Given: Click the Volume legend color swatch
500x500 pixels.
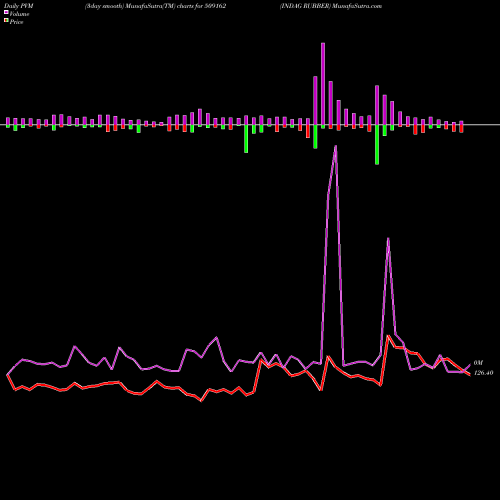Looking at the screenshot, I should point(6,12).
